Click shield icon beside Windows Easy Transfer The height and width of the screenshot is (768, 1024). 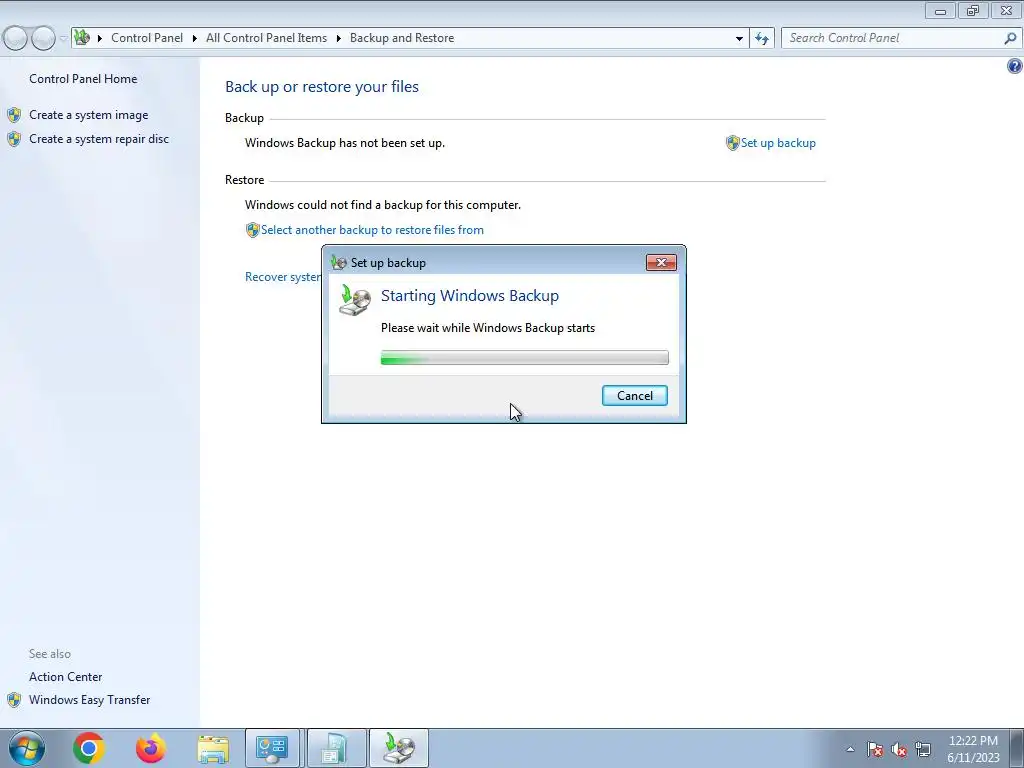pyautogui.click(x=14, y=700)
